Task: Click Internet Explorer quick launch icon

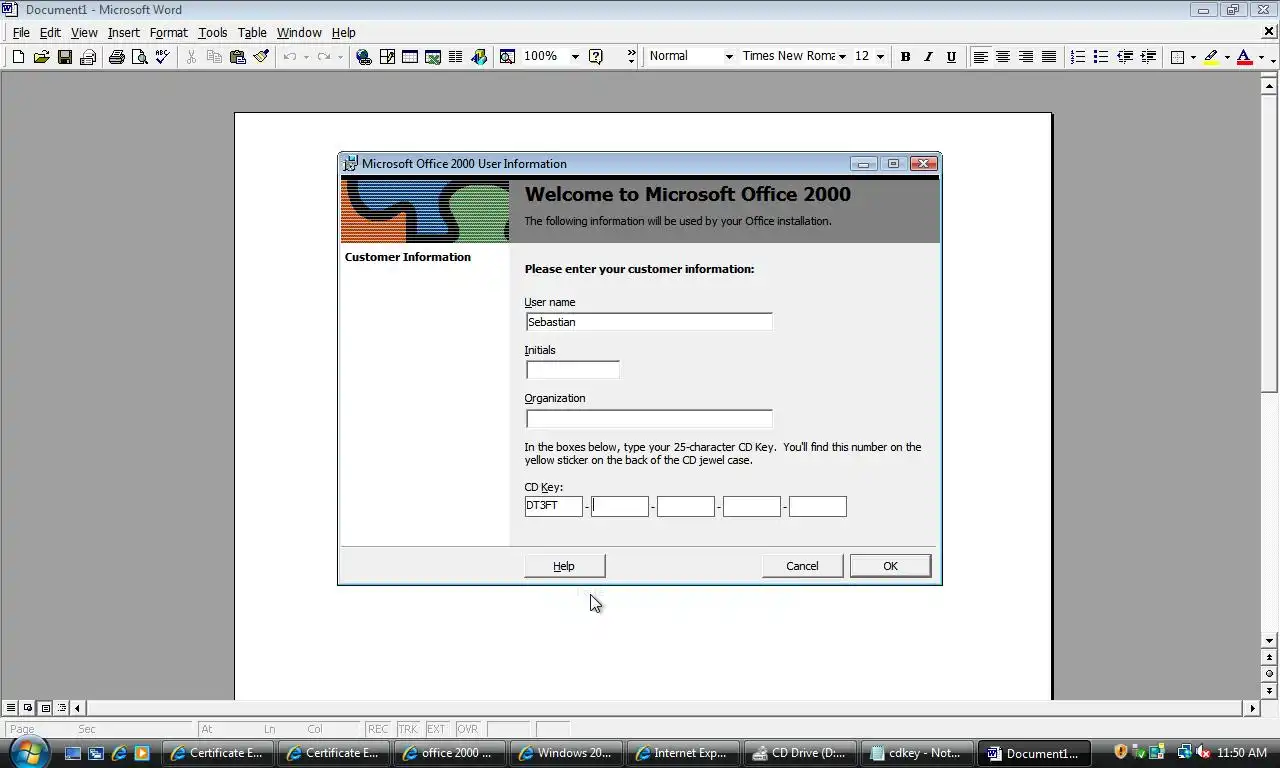Action: click(119, 753)
